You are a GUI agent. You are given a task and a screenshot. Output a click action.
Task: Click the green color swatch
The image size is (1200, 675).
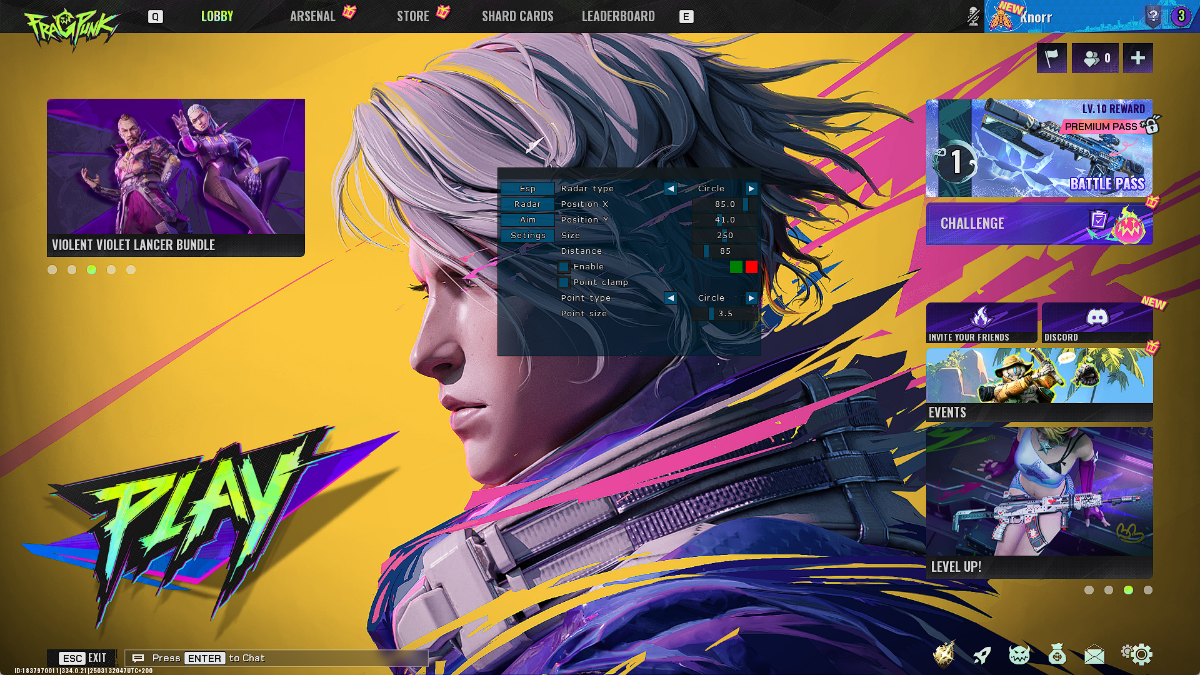tap(736, 267)
